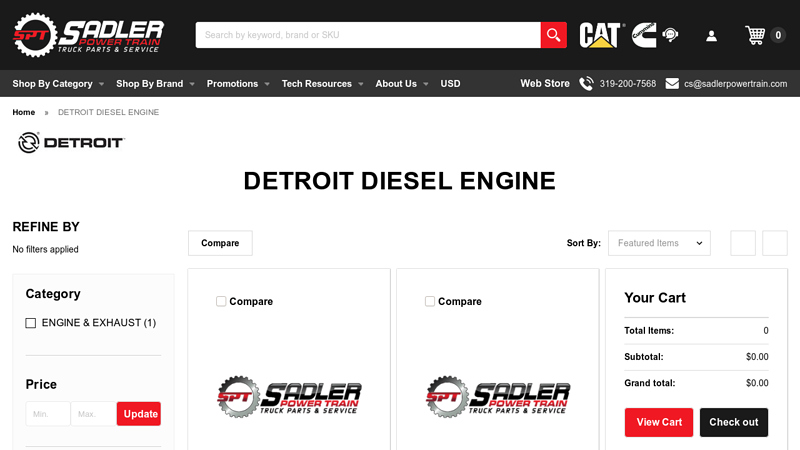Go to Home breadcrumb
Image resolution: width=800 pixels, height=450 pixels.
[x=23, y=112]
